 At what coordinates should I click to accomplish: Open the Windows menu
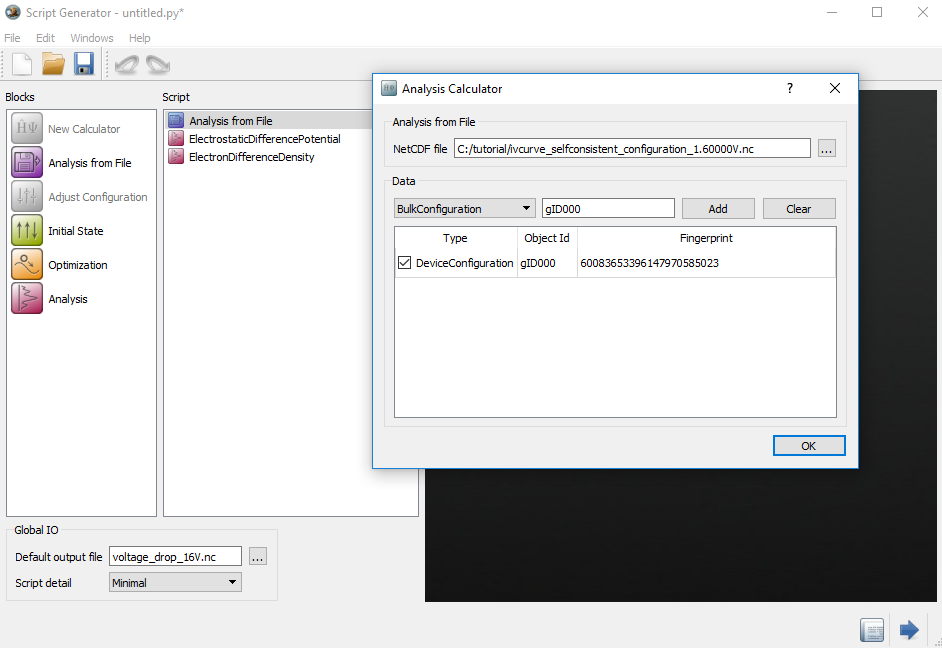coord(92,38)
